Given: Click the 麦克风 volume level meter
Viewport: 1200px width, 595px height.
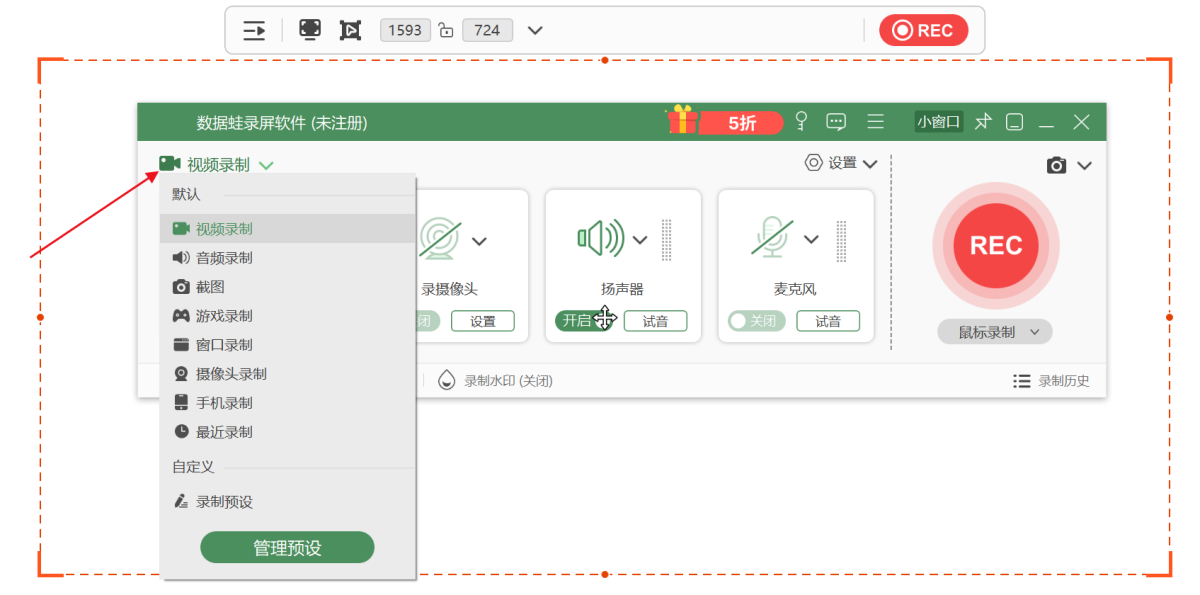Looking at the screenshot, I should [x=840, y=240].
